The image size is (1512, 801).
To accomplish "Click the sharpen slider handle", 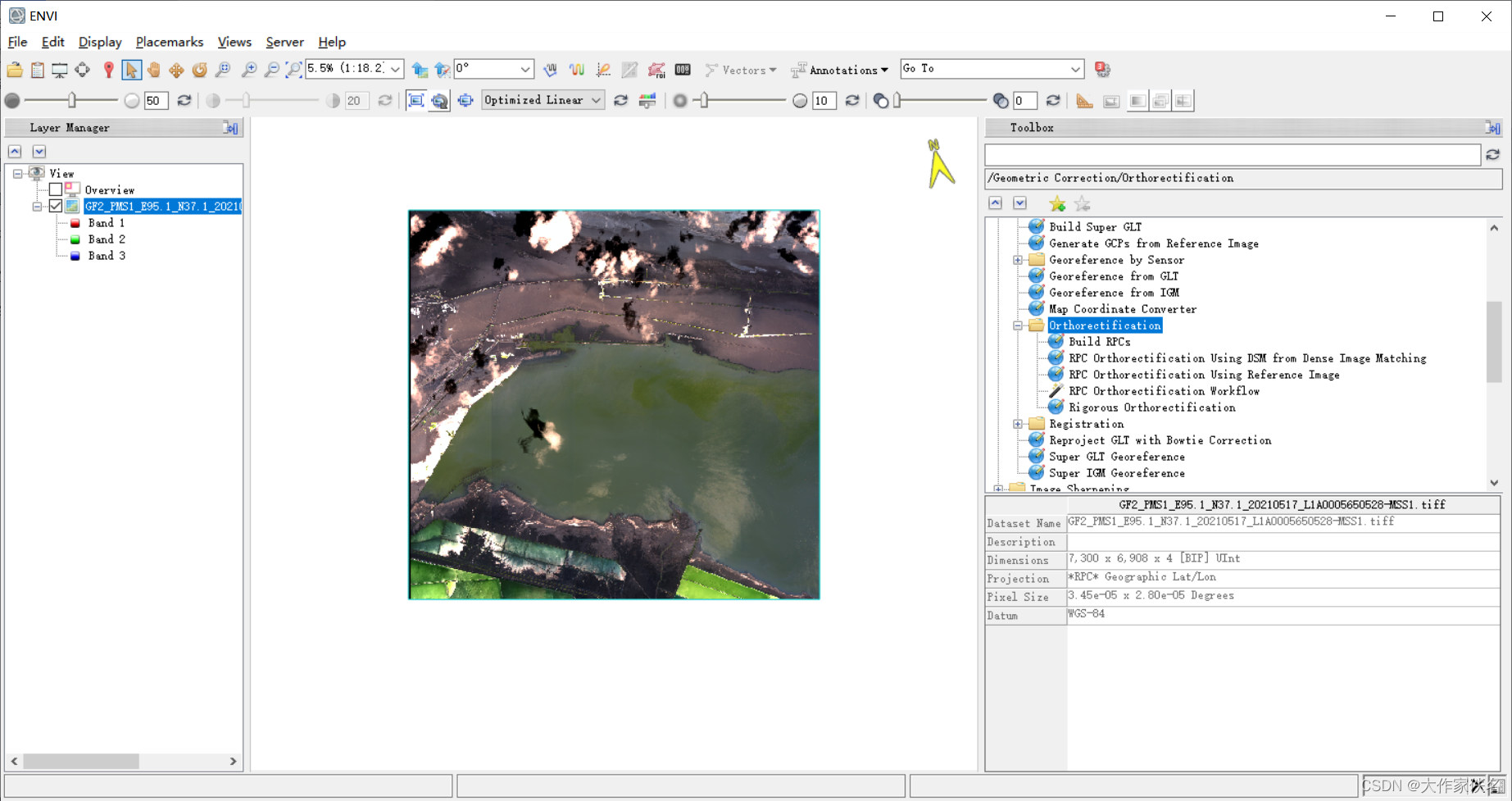I will pos(704,100).
